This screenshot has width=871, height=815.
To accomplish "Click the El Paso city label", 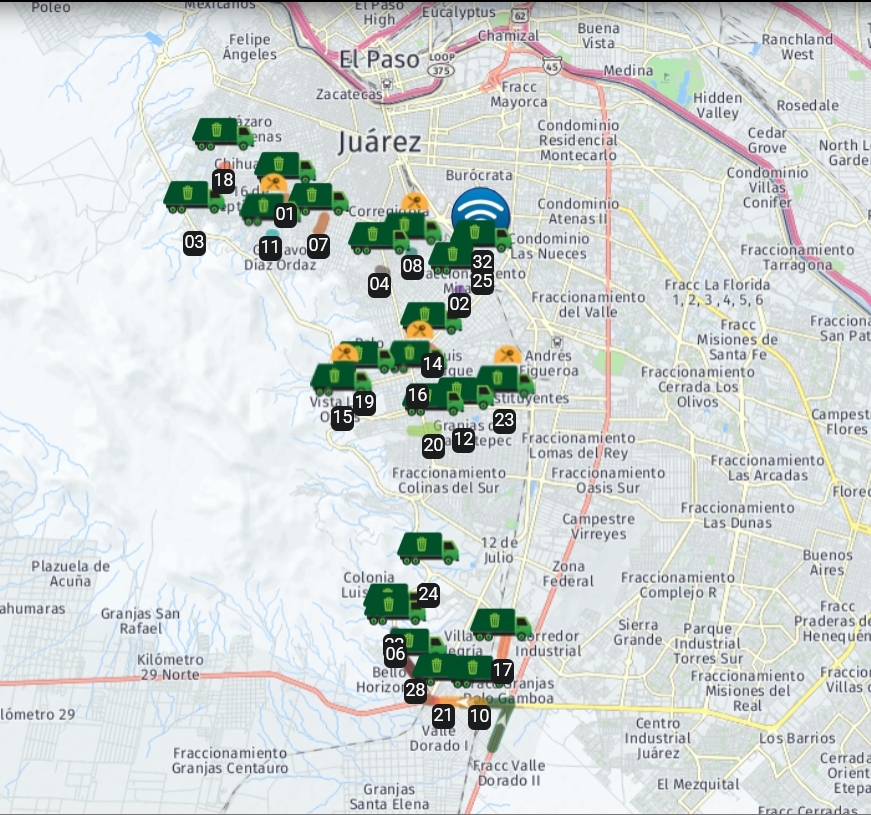I will (x=379, y=59).
